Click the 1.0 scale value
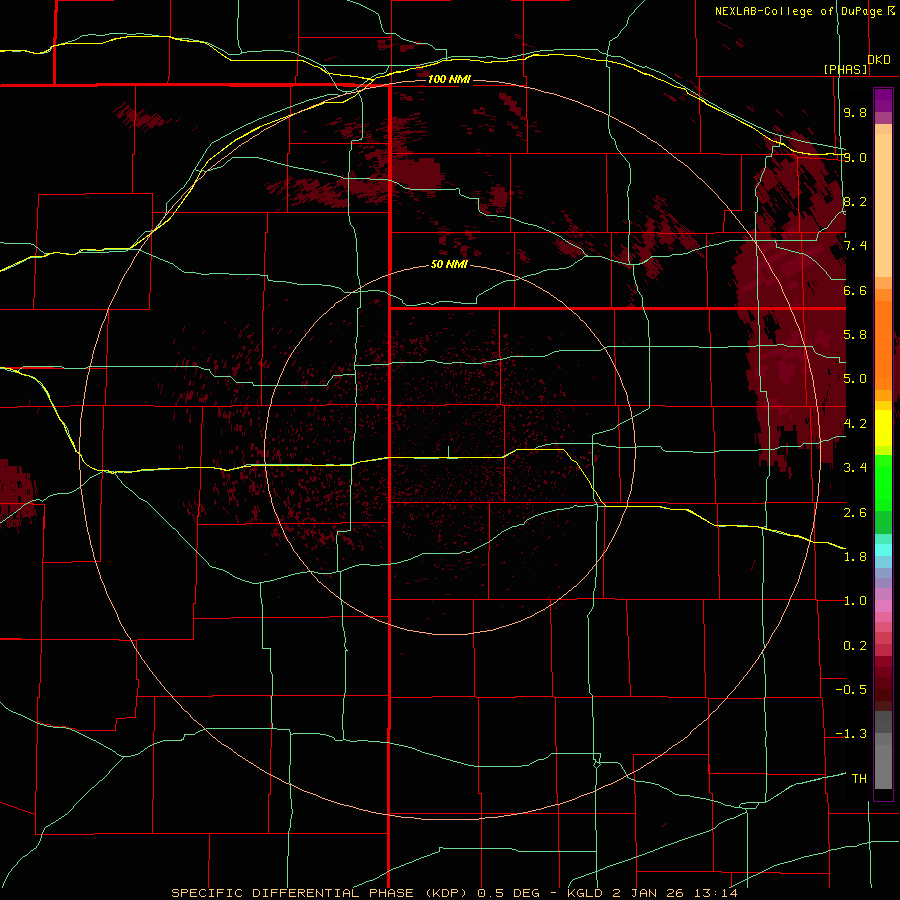Viewport: 900px width, 900px height. pyautogui.click(x=855, y=601)
